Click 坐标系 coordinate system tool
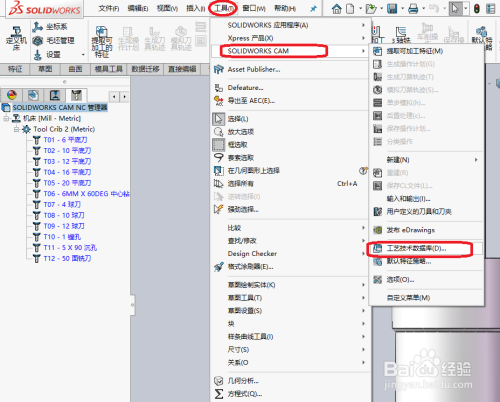This screenshot has height=402, width=500. tap(50, 27)
